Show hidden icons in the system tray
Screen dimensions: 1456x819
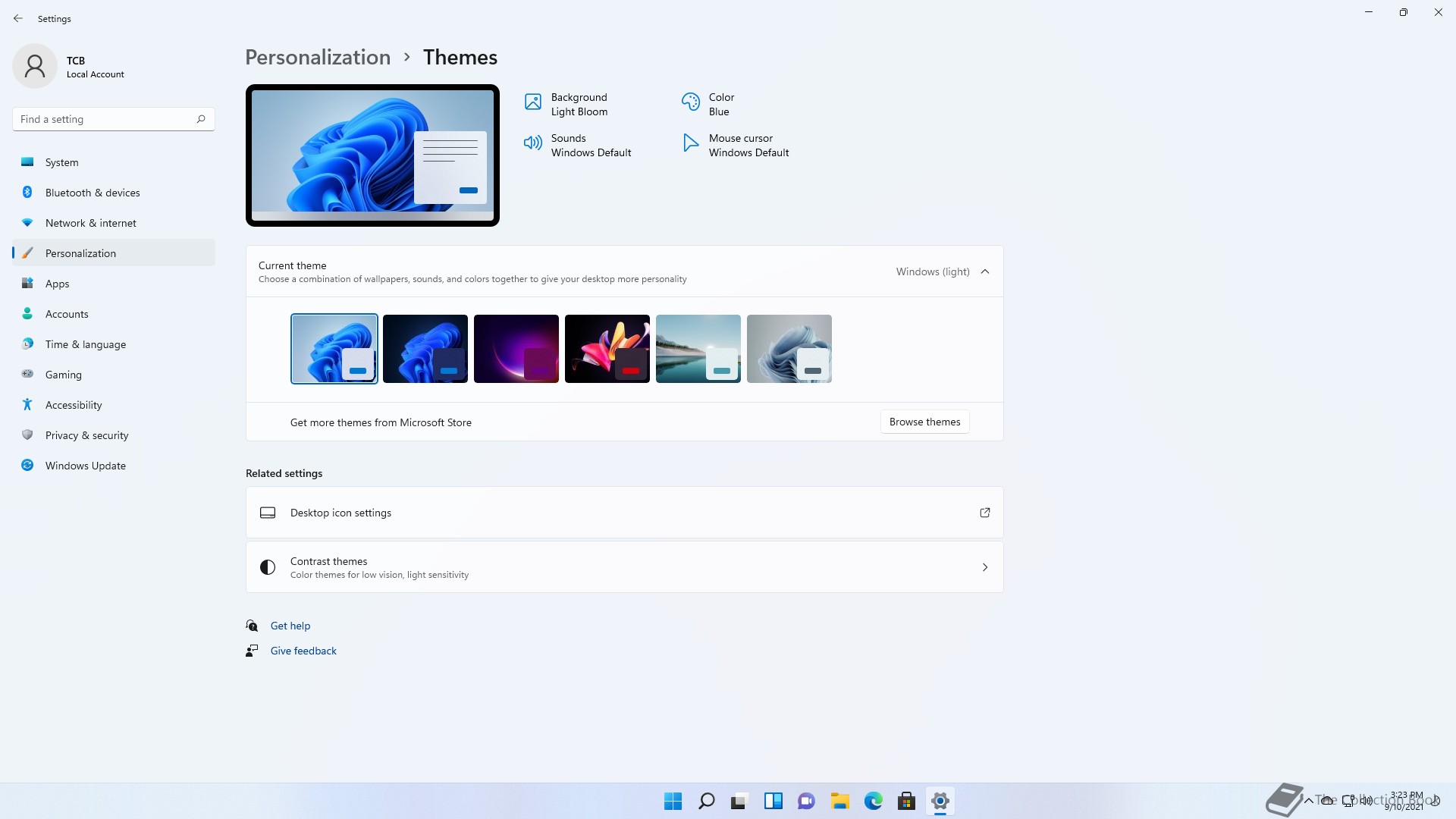point(1309,801)
